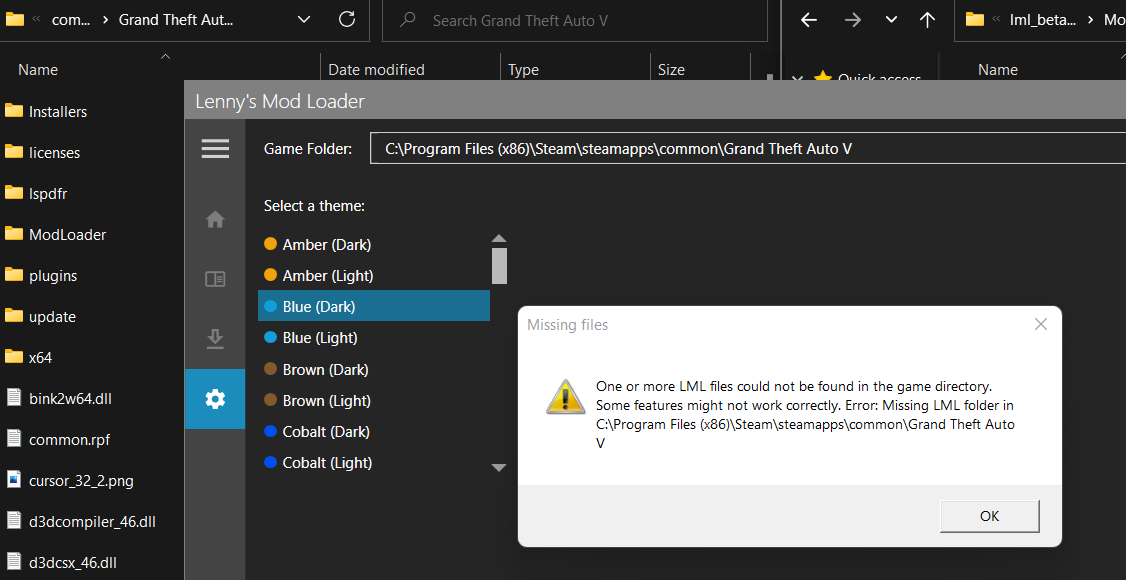Select the Settings gear icon
The image size is (1126, 580).
215,399
